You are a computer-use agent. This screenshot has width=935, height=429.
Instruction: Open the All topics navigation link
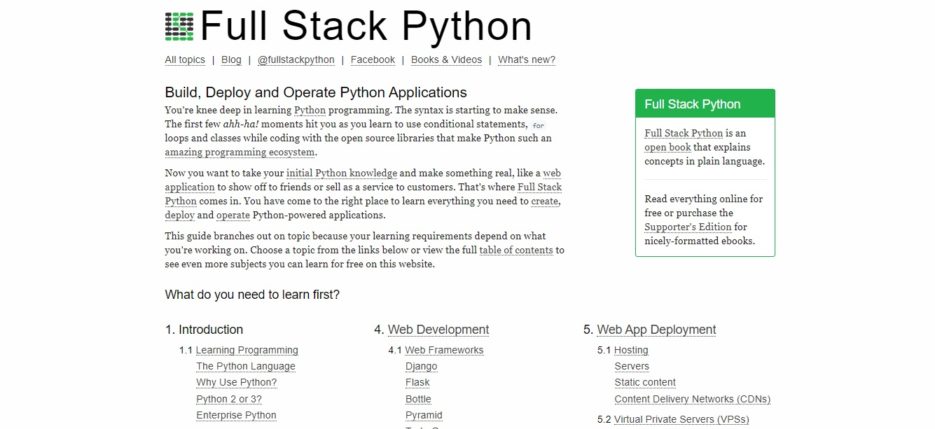[185, 60]
